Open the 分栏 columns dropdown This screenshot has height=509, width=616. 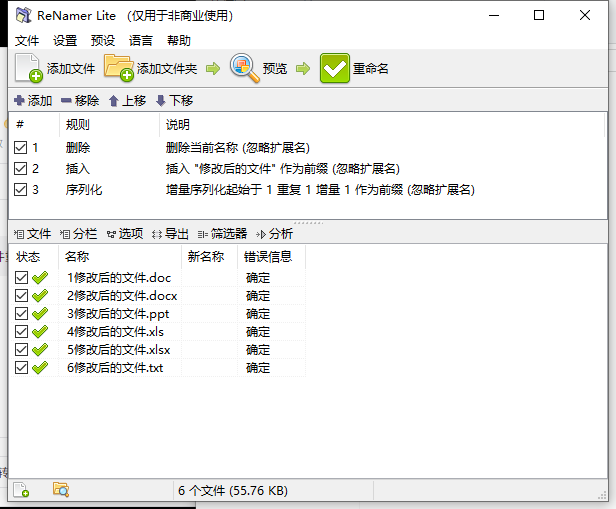tap(78, 234)
